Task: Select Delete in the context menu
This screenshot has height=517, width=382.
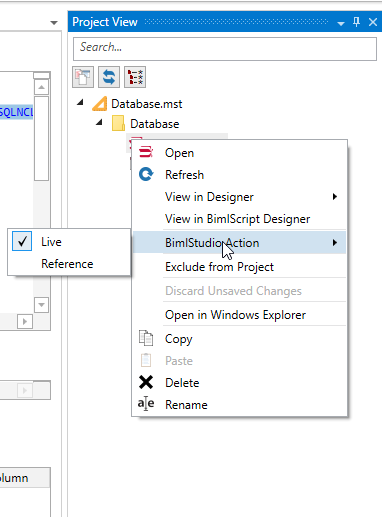Action: [239, 383]
